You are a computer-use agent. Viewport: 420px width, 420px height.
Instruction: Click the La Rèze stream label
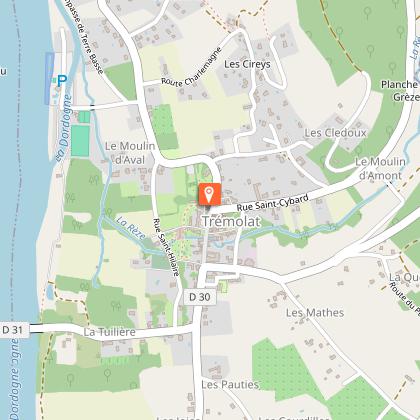click(x=131, y=228)
